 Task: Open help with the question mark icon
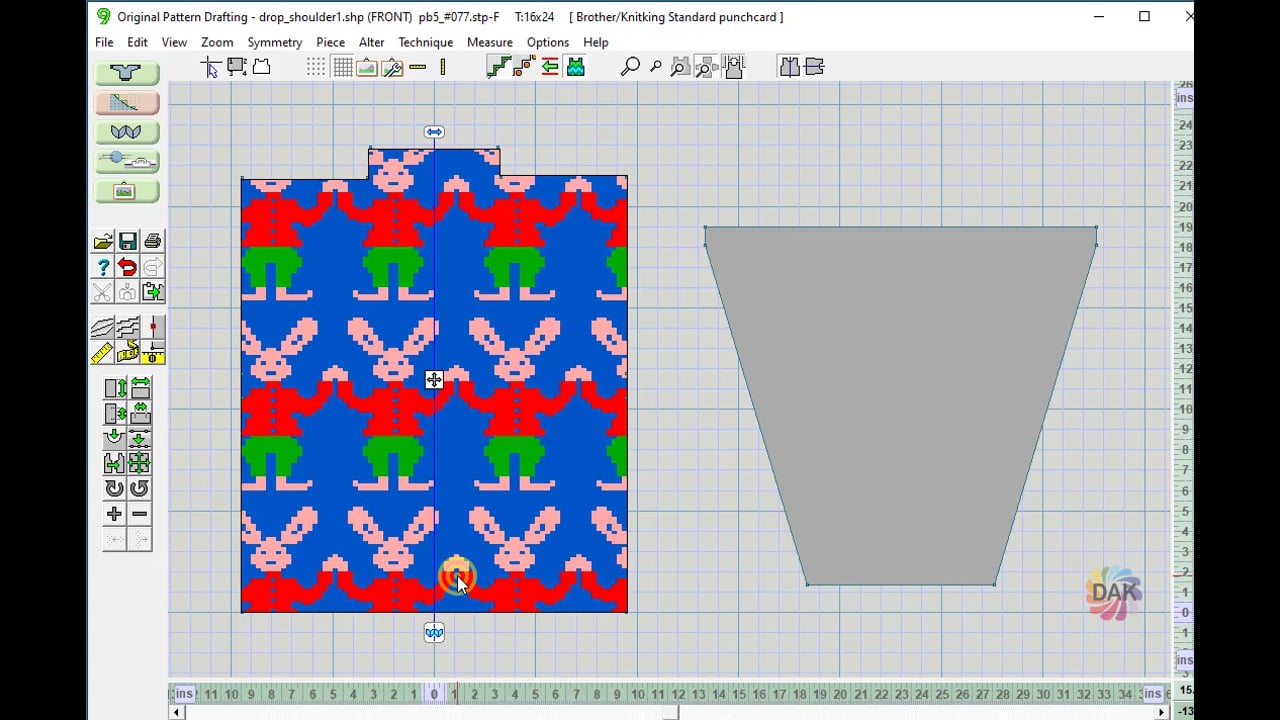(103, 267)
